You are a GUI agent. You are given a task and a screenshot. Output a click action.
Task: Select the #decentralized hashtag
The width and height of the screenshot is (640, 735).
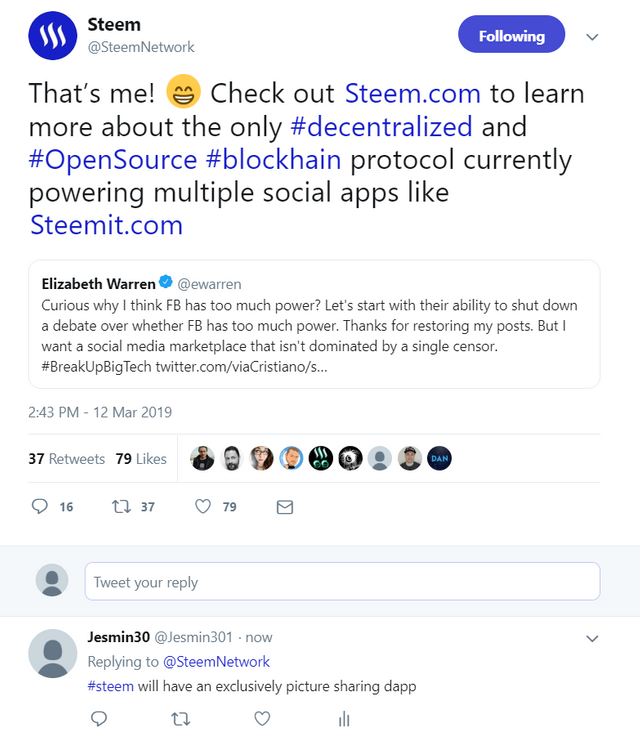[x=381, y=127]
